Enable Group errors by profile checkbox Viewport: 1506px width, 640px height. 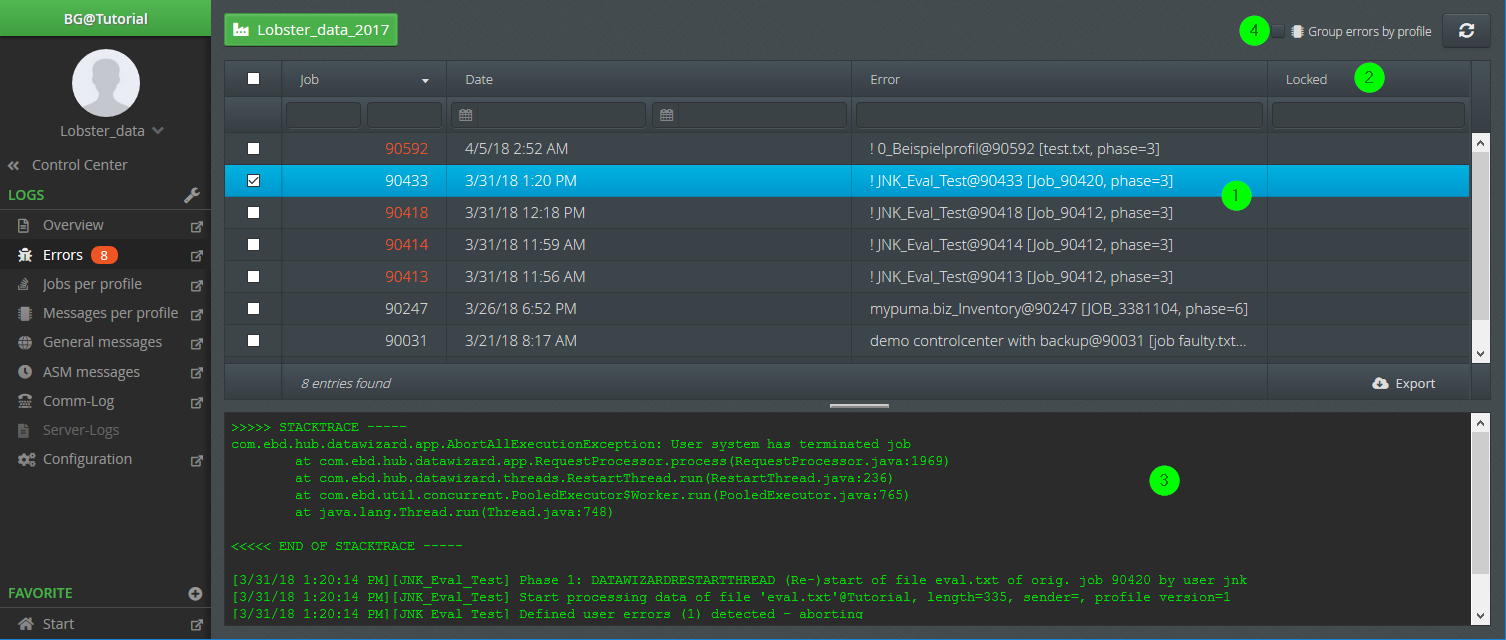pyautogui.click(x=1278, y=31)
